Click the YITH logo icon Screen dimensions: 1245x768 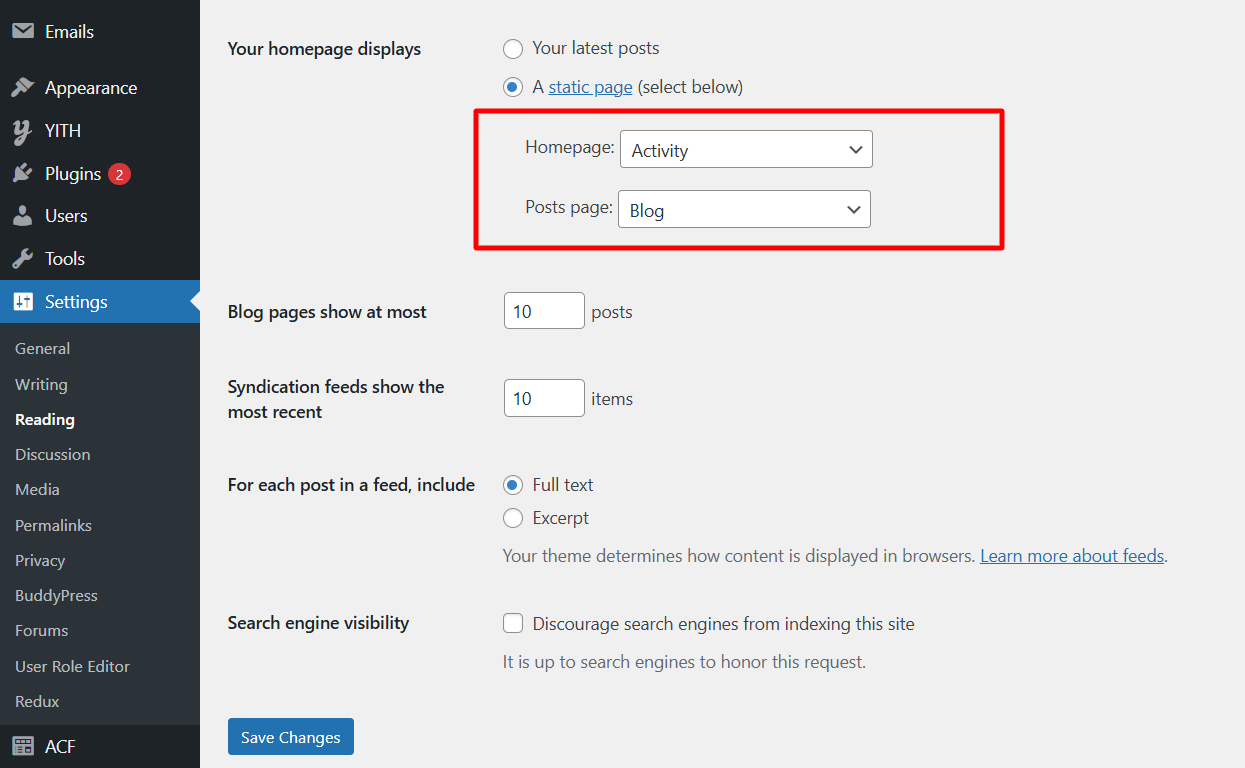tap(22, 131)
